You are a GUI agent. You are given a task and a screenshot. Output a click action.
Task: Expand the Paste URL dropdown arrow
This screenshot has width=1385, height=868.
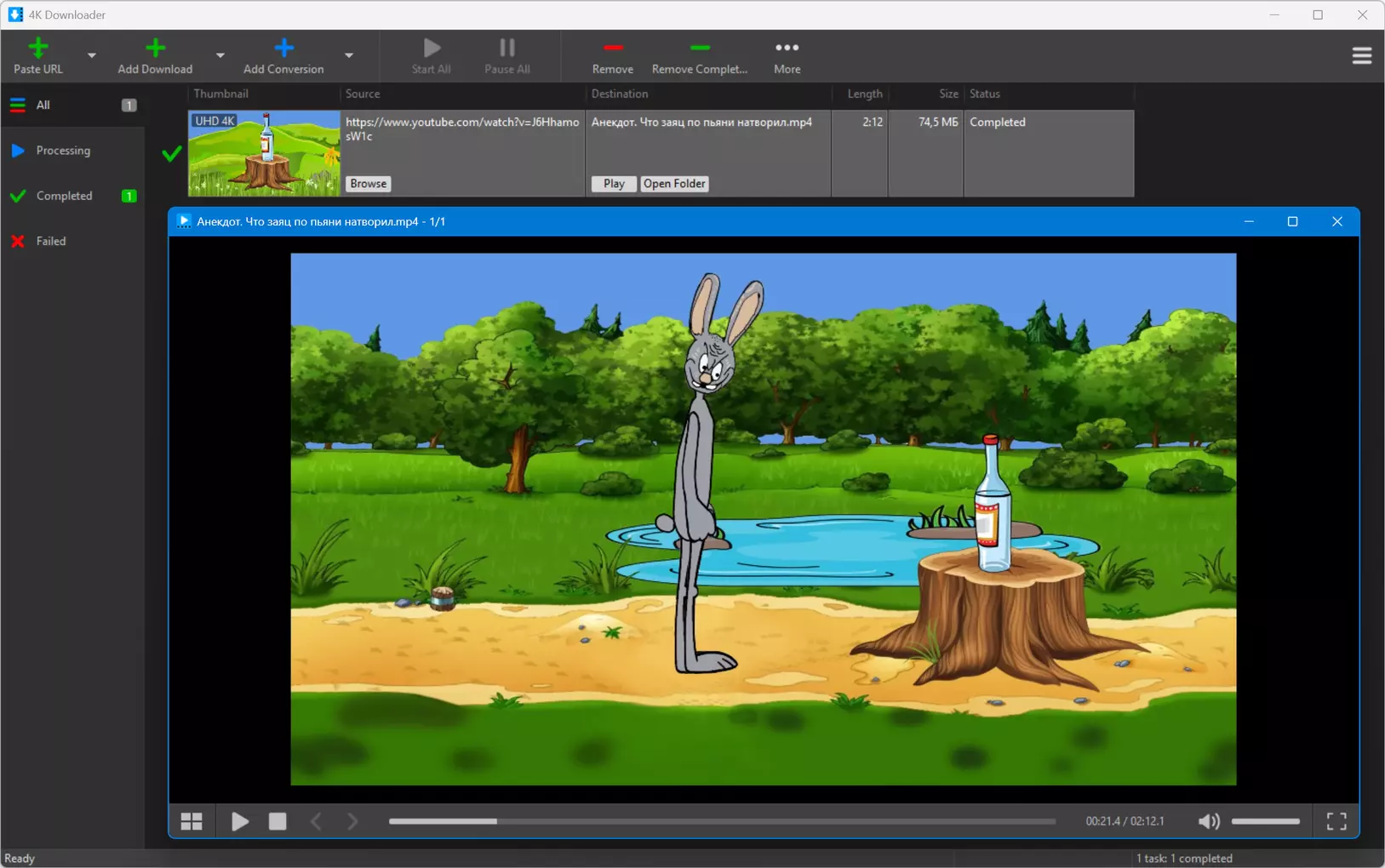(92, 56)
